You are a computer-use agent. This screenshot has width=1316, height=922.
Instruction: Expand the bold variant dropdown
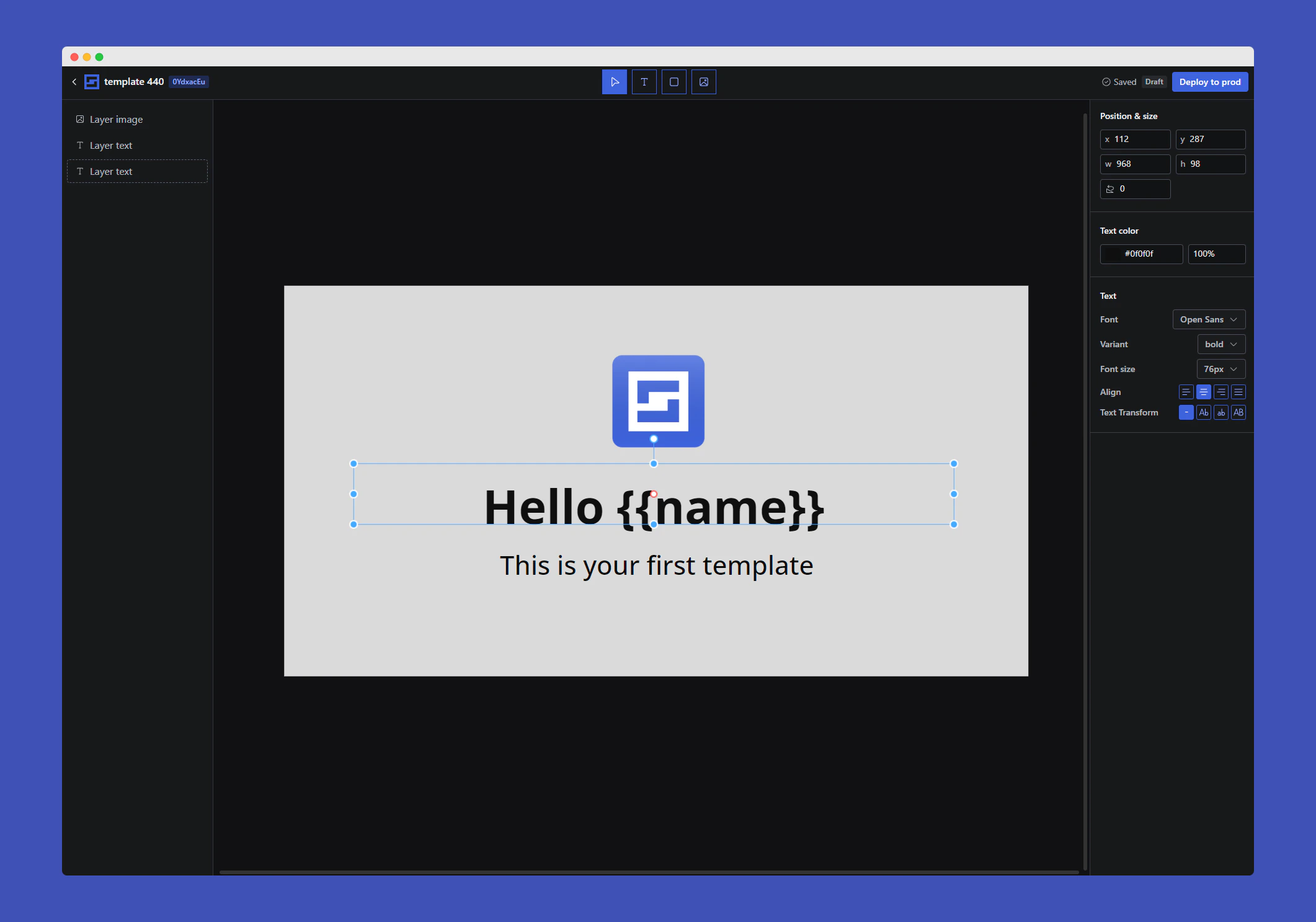tap(1220, 344)
